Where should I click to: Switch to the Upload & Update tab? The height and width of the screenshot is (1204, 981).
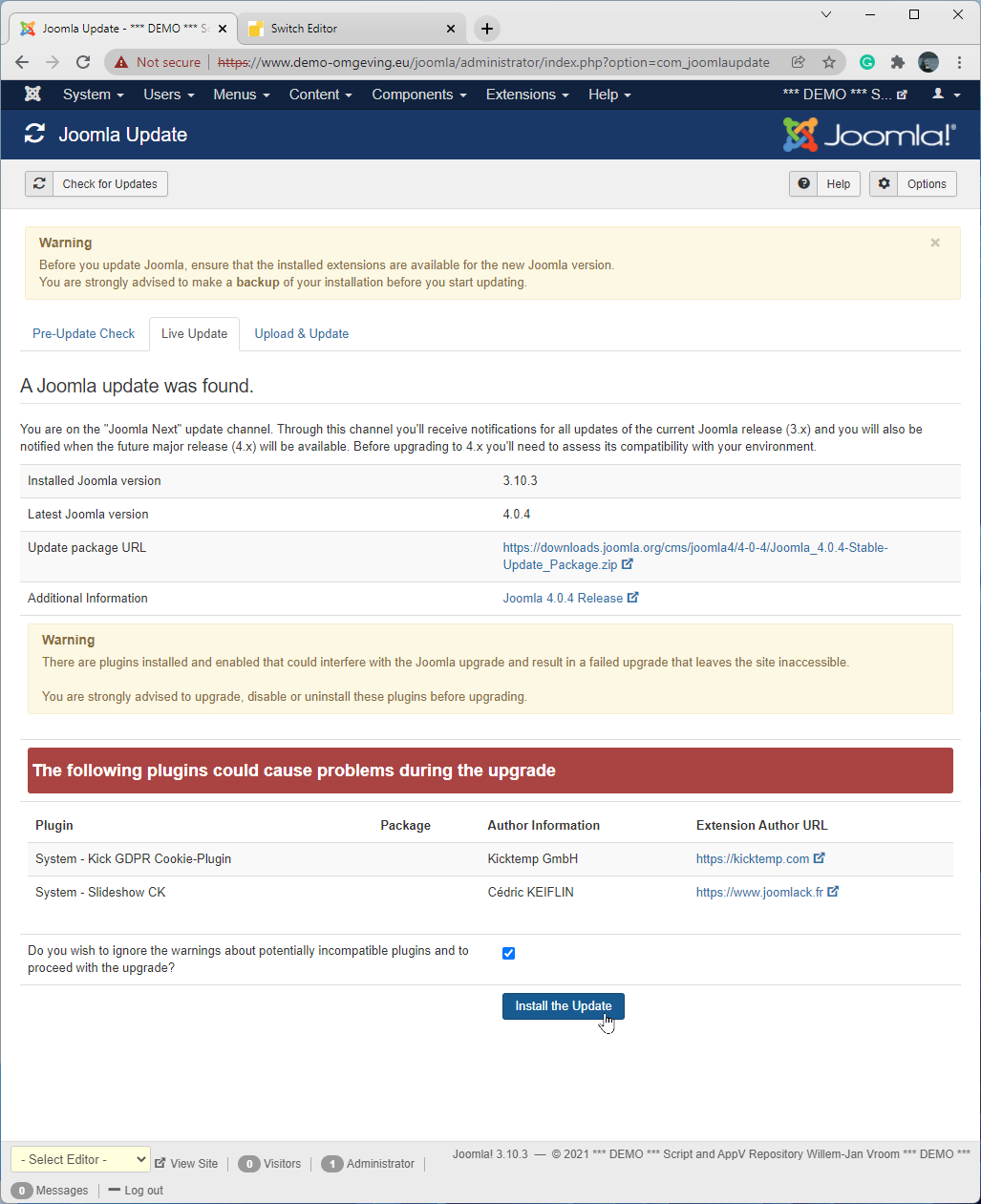pos(301,334)
